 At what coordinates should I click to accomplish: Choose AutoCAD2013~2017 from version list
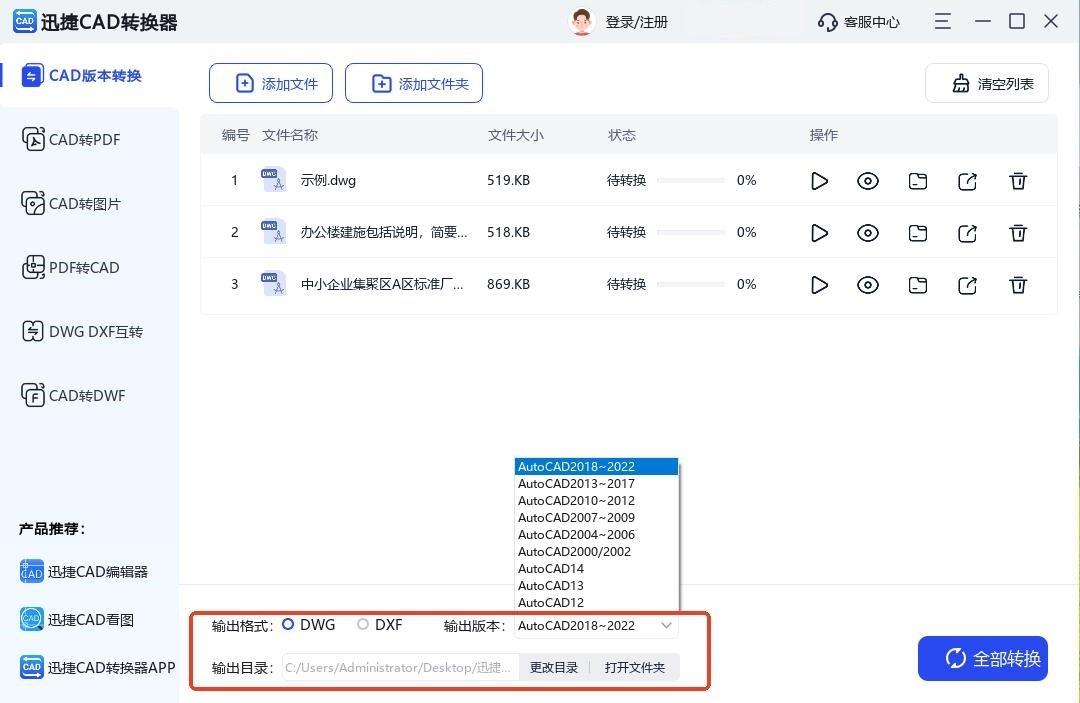[576, 484]
